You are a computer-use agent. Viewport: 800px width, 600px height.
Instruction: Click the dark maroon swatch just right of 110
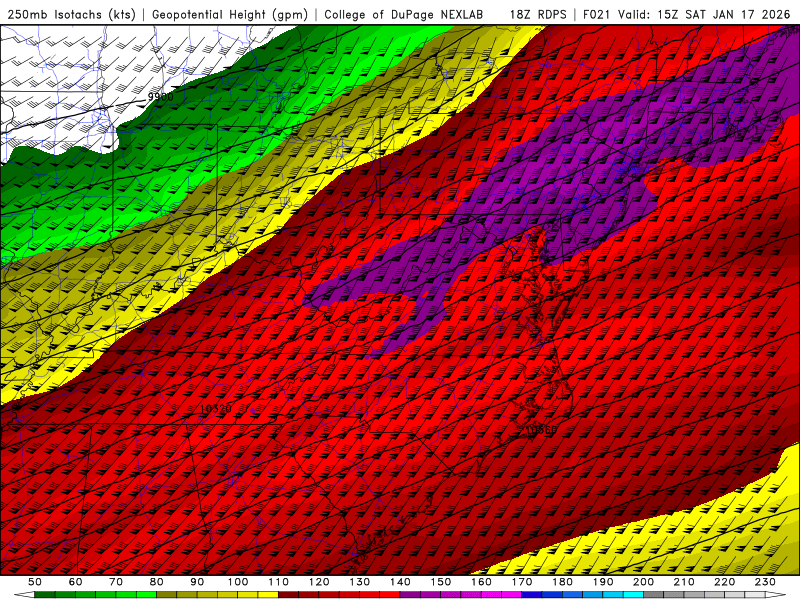pos(289,595)
